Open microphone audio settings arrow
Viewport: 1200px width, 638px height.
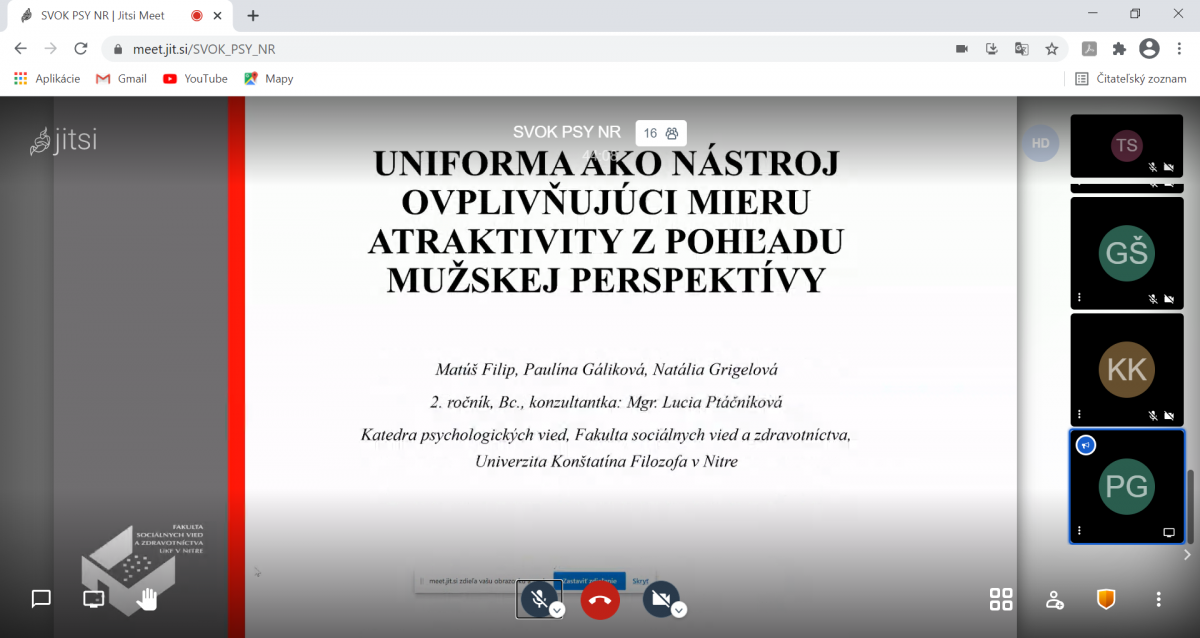(558, 609)
